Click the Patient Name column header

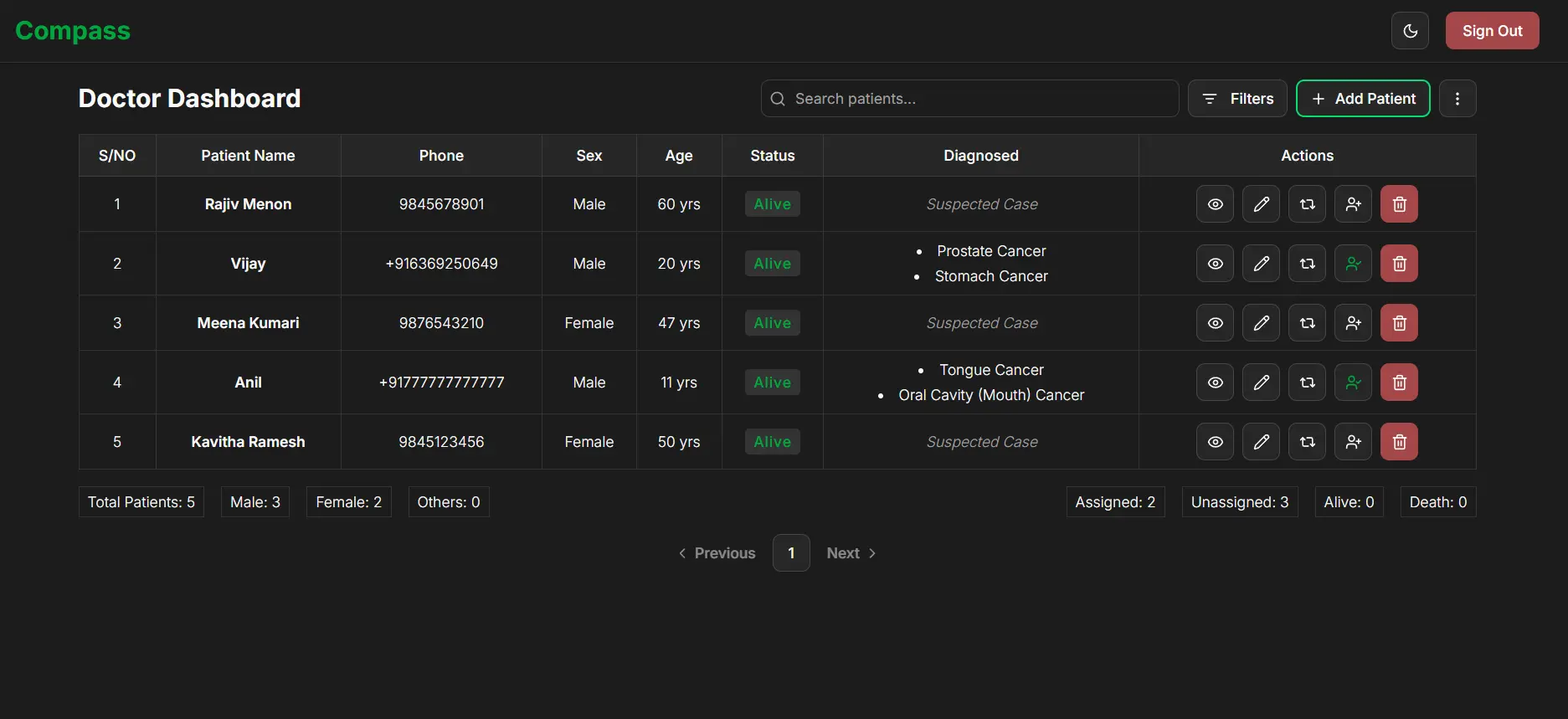248,156
